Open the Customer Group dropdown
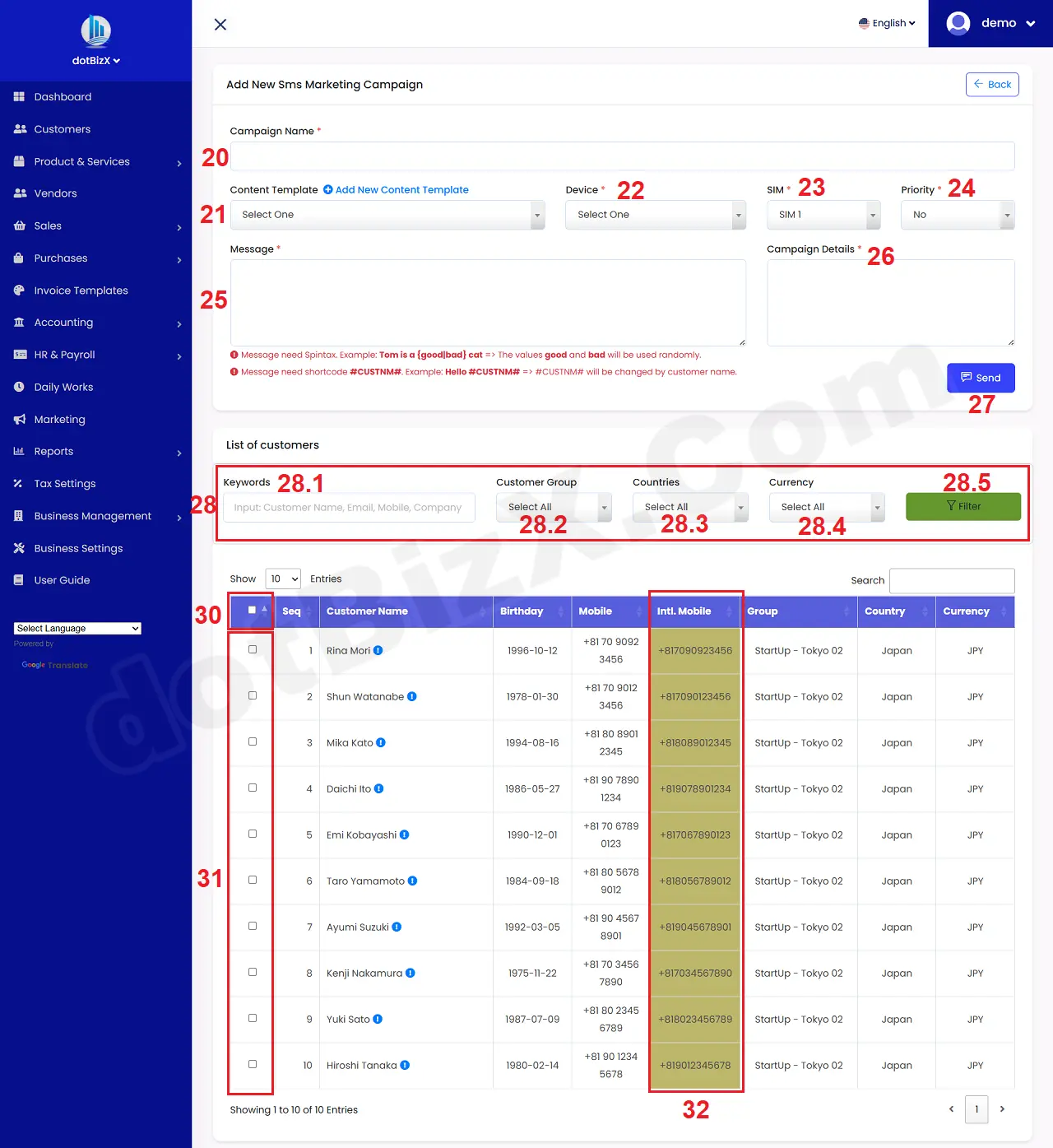1053x1148 pixels. point(552,507)
